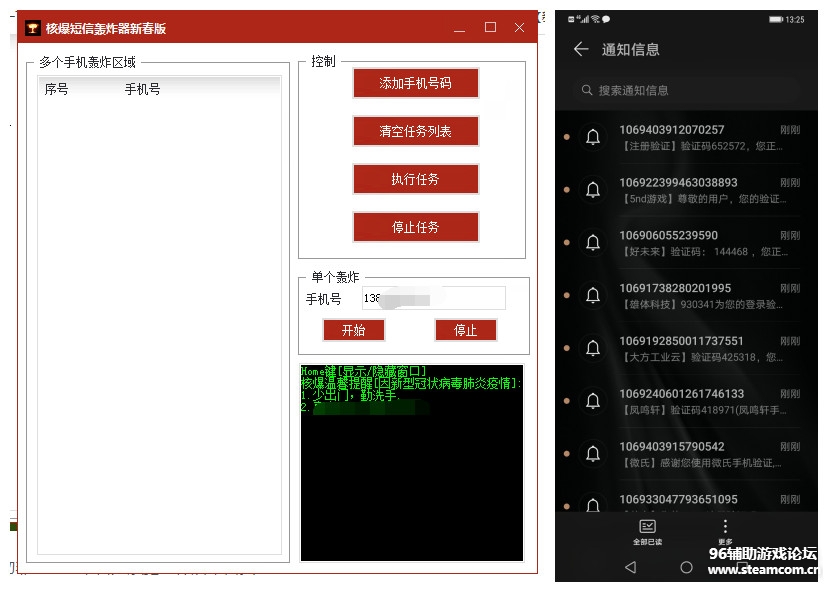Tap the bell icon for 【大方工业云】 notification

click(593, 349)
